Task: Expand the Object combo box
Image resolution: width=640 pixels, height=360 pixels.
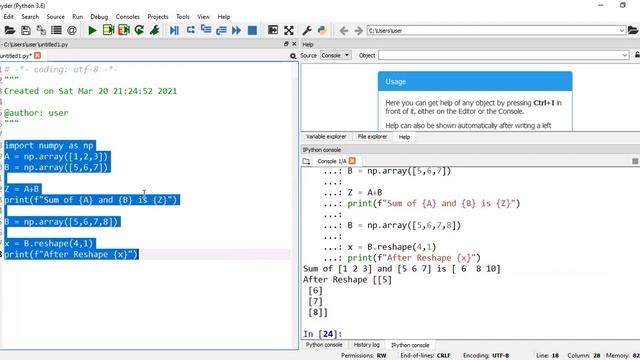Action: click(624, 55)
